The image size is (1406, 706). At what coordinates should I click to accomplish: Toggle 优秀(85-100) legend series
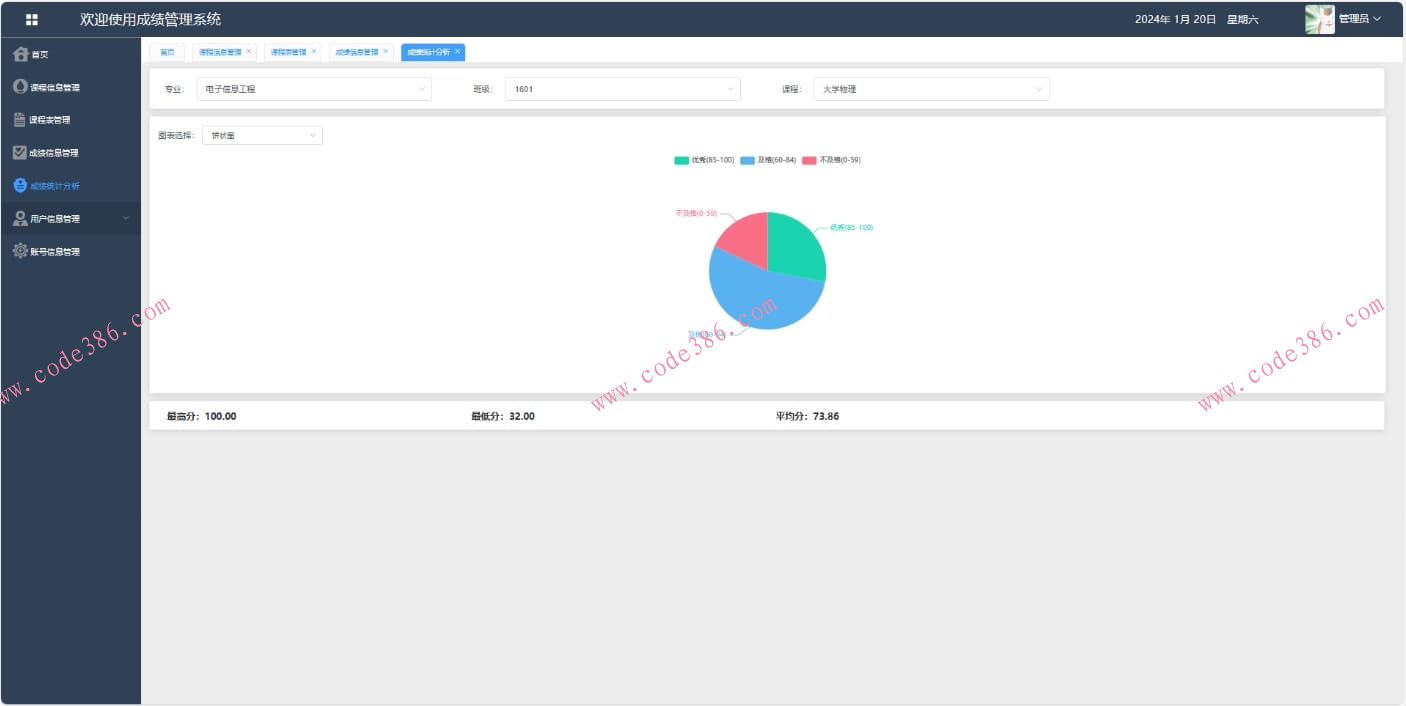[704, 160]
